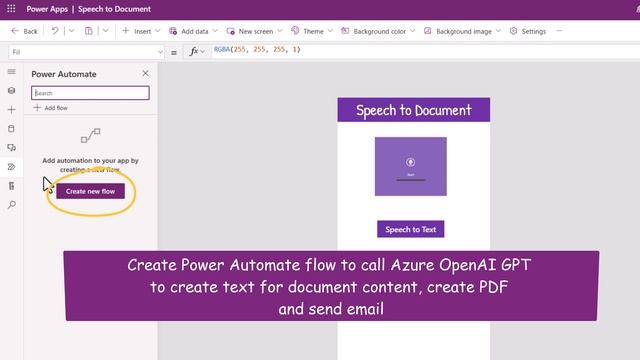Click the Insert plus icon in the toolbar

126,31
